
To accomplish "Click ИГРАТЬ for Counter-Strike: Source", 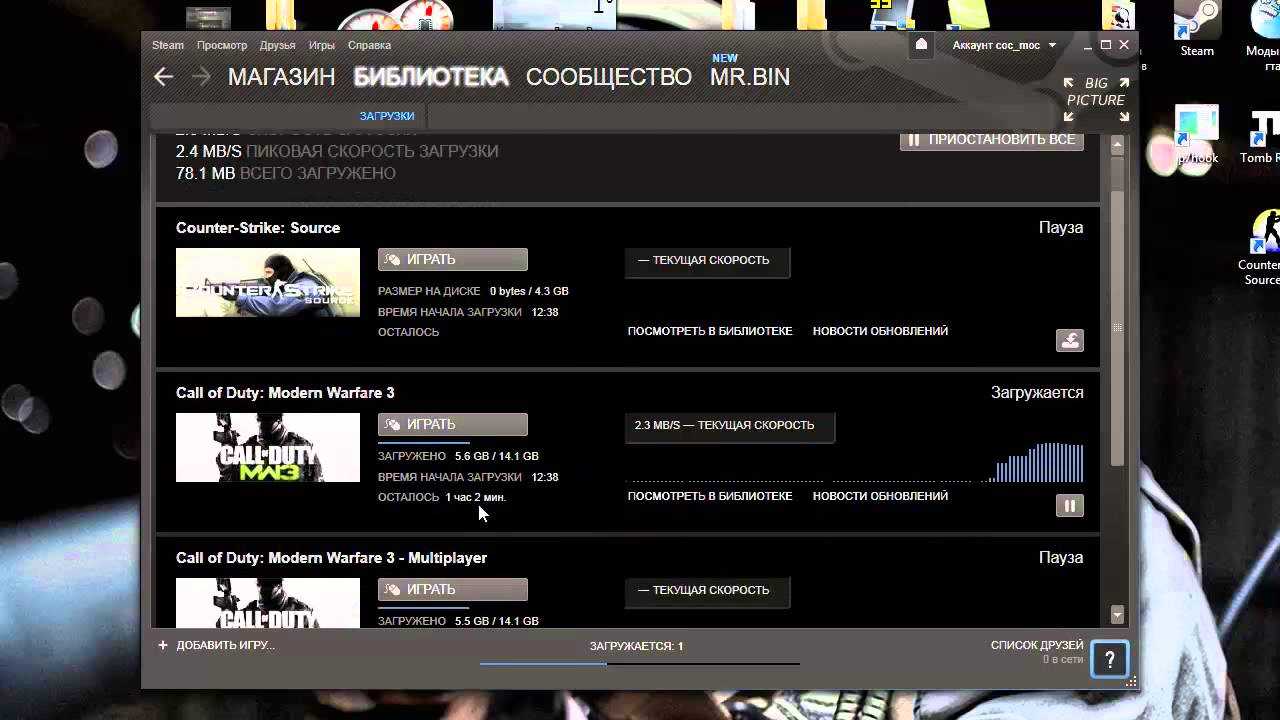I will [x=453, y=259].
